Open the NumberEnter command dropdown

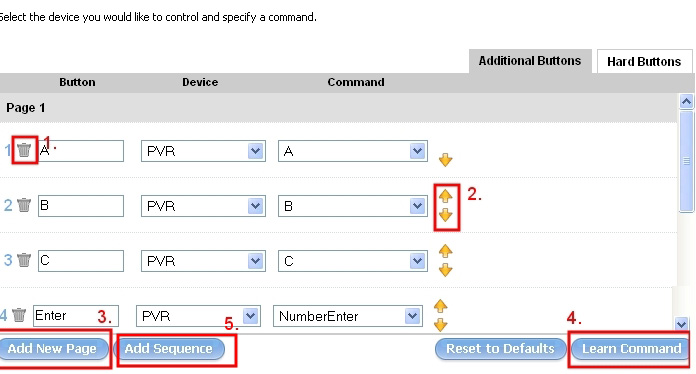412,316
